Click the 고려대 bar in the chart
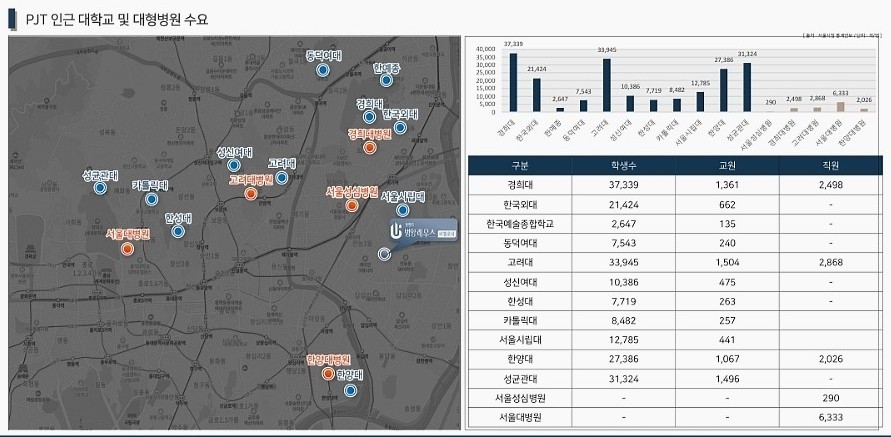Image resolution: width=891 pixels, height=437 pixels. (x=607, y=85)
